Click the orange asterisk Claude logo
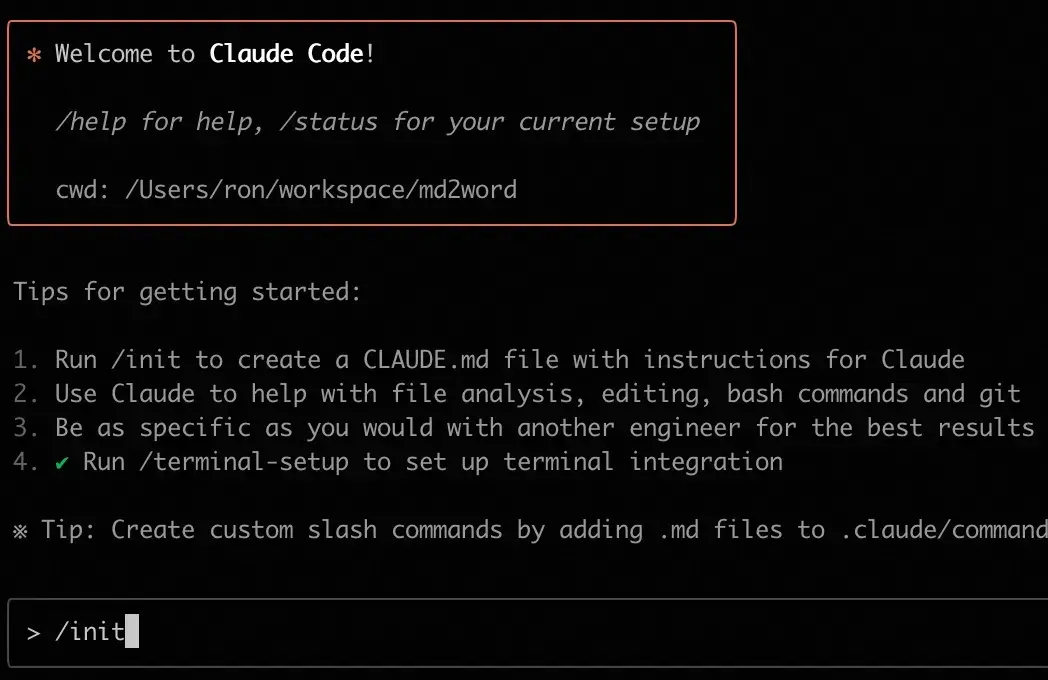1048x680 pixels. tap(34, 54)
